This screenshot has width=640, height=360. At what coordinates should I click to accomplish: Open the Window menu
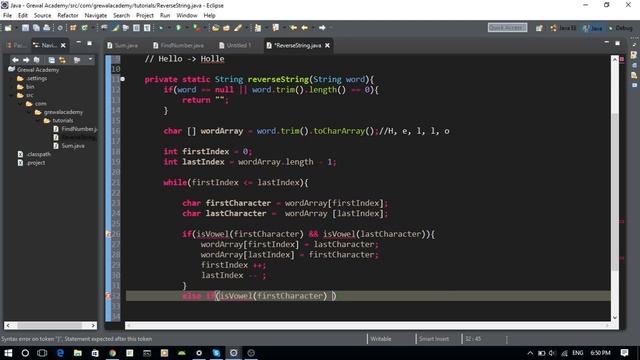pos(187,16)
